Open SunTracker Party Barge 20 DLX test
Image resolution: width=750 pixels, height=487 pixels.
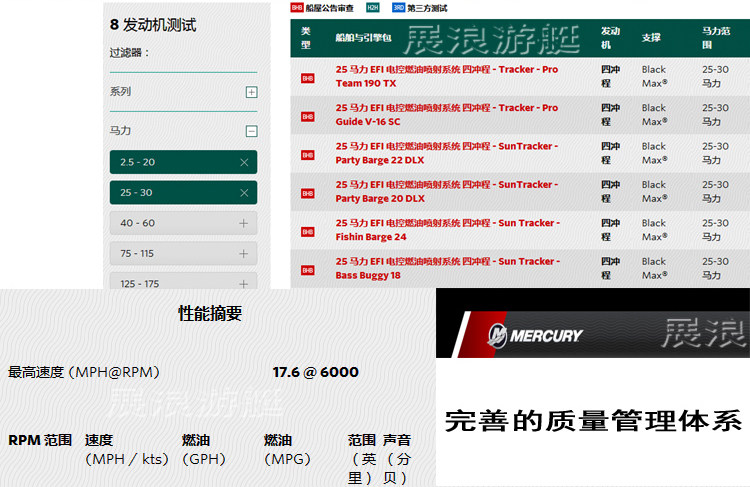(447, 191)
